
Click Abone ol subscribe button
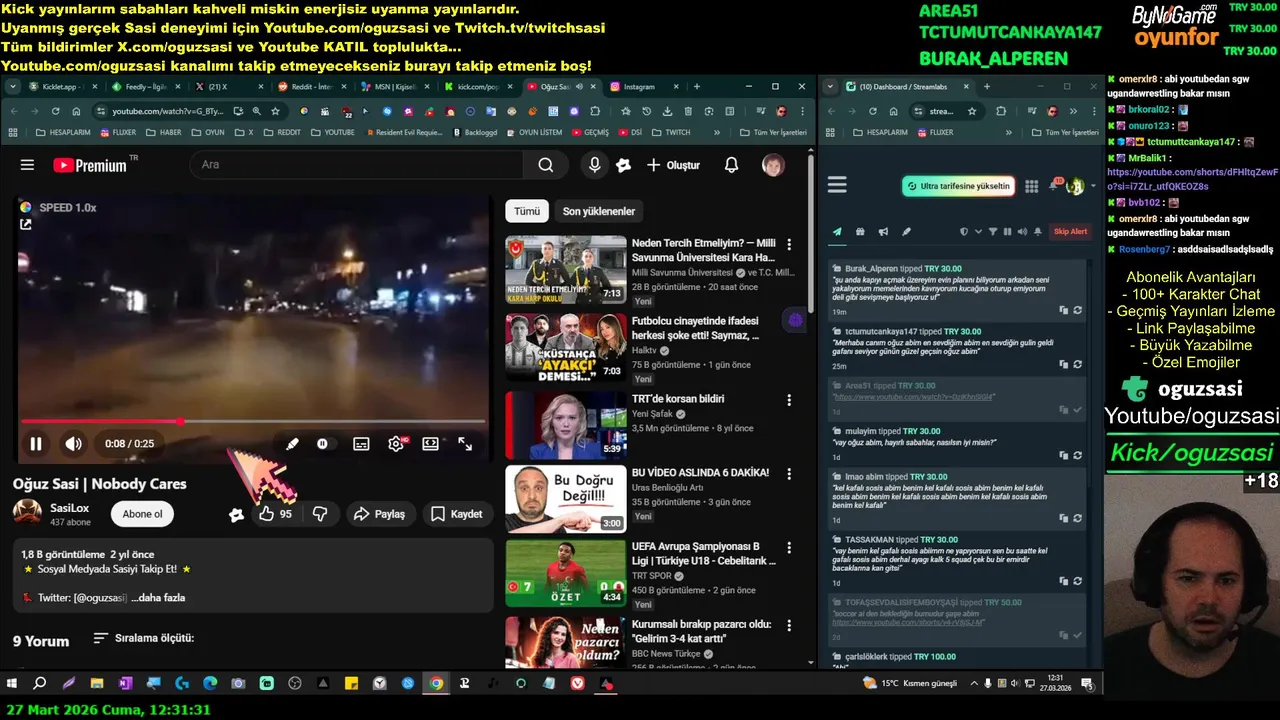(142, 514)
